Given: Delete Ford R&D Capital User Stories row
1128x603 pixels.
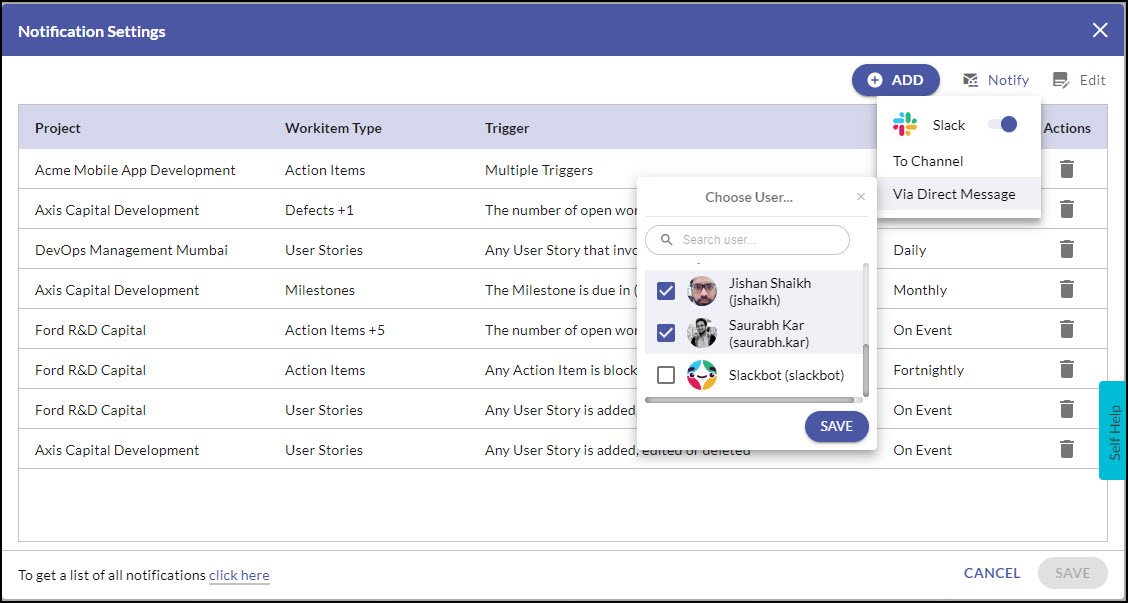Looking at the screenshot, I should pyautogui.click(x=1067, y=409).
